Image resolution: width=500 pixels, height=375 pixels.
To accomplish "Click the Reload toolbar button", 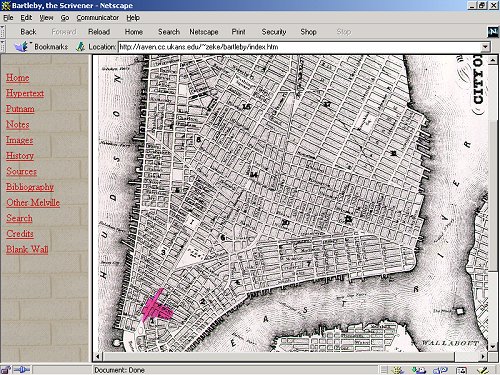I will (x=99, y=32).
